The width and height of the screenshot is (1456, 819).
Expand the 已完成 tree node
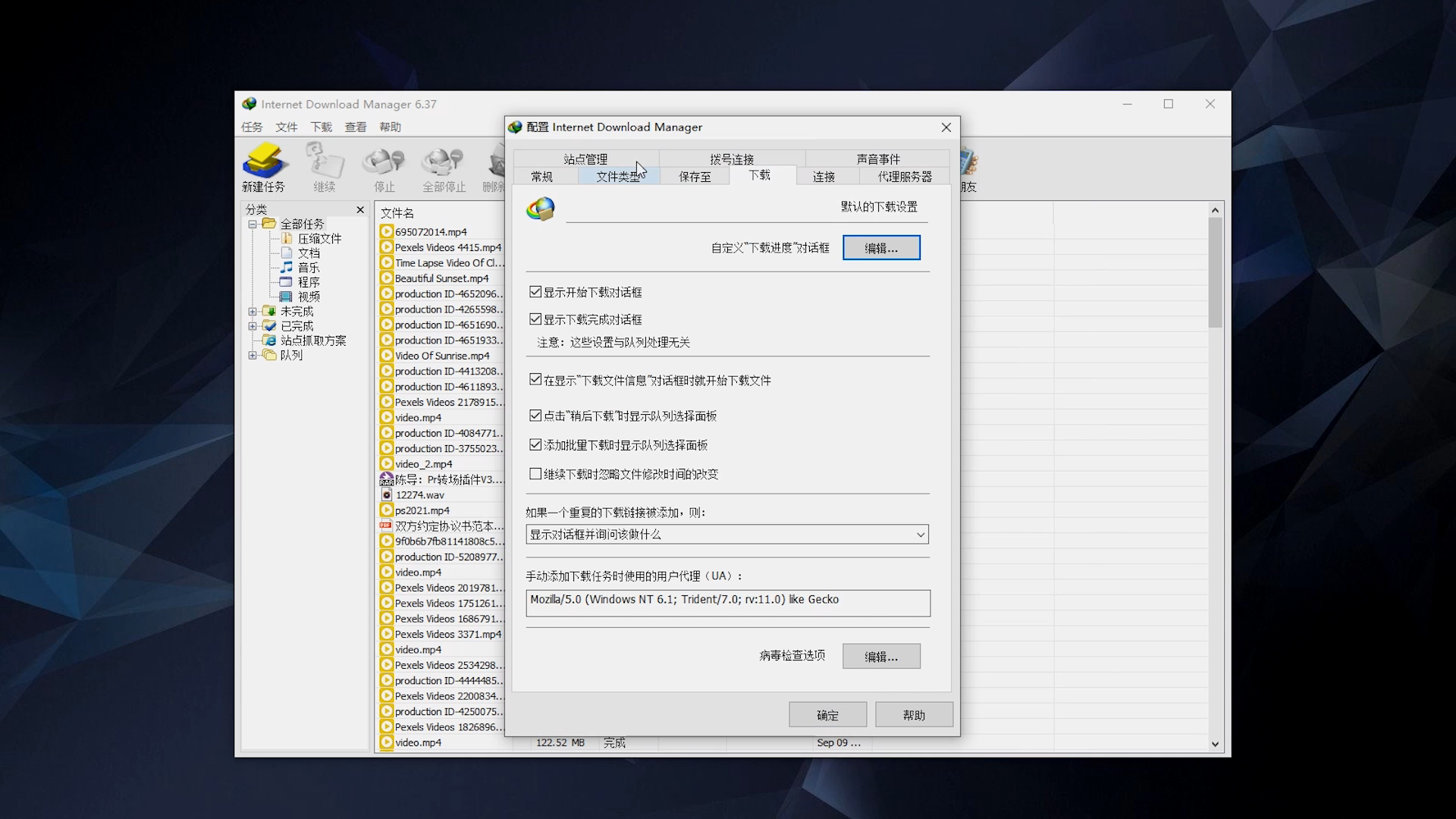(x=253, y=326)
